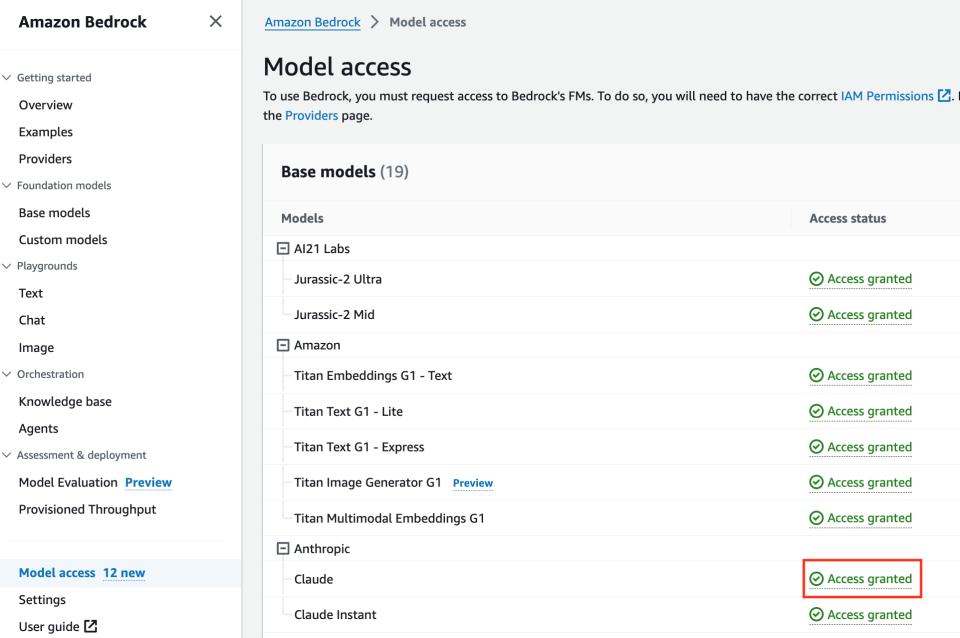960x638 pixels.
Task: Collapse the Anthropic model group
Action: pyautogui.click(x=282, y=548)
